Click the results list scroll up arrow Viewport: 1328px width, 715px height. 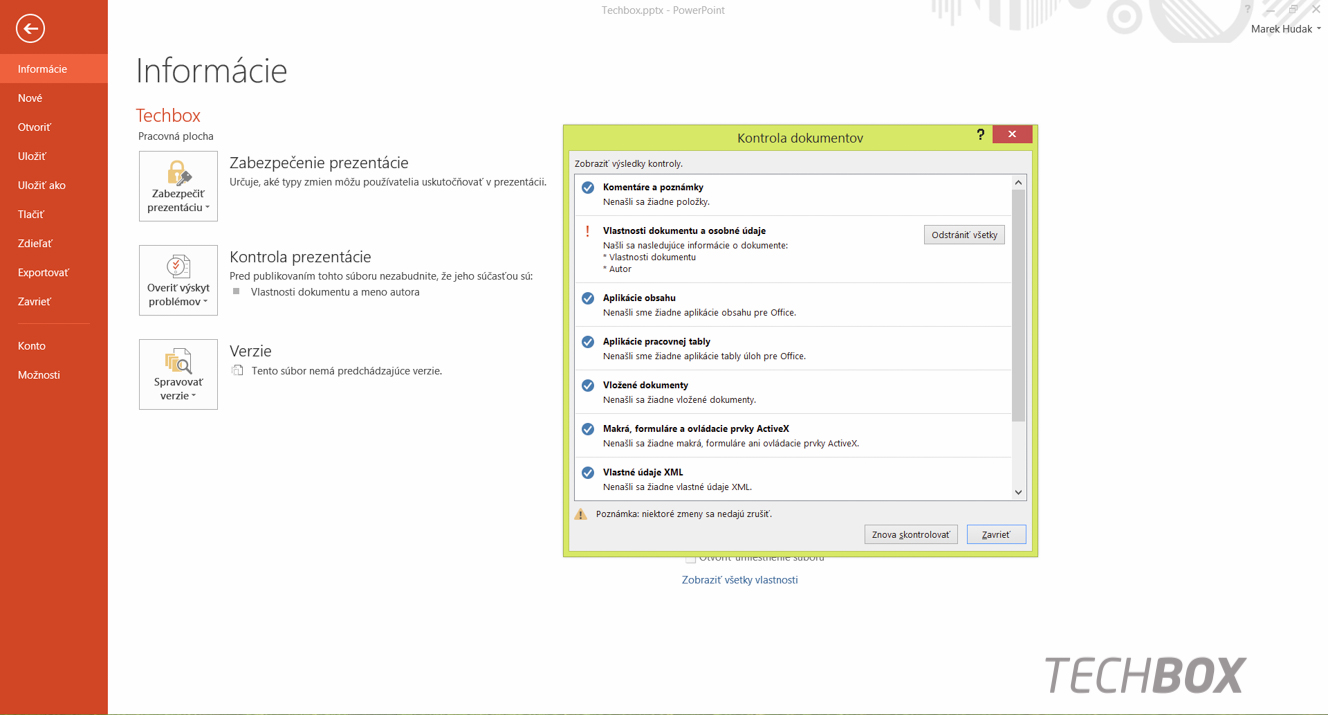[x=1018, y=182]
